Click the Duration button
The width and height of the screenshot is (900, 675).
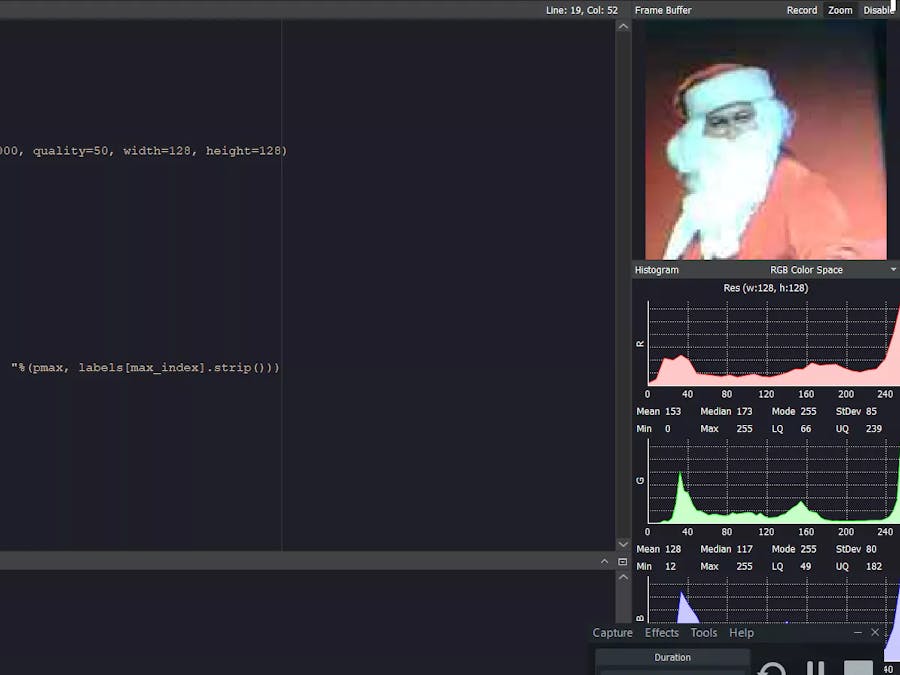click(x=672, y=657)
